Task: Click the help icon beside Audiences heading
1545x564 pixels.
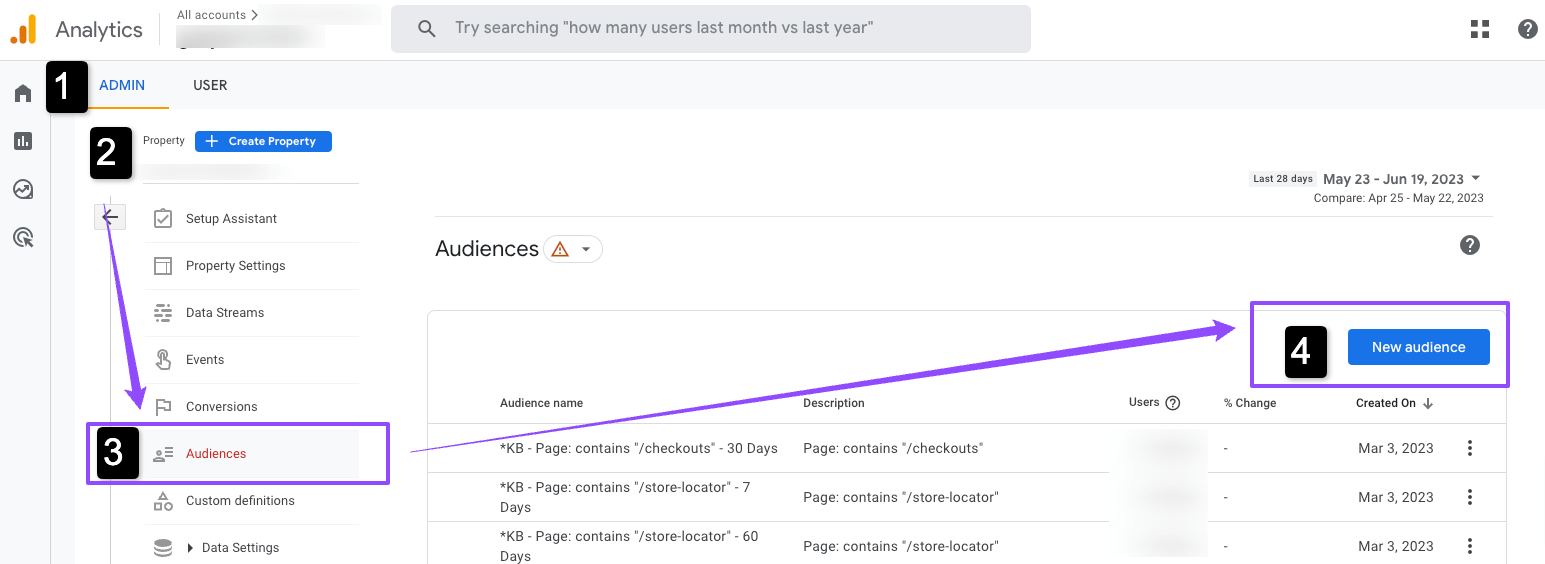Action: (1470, 245)
